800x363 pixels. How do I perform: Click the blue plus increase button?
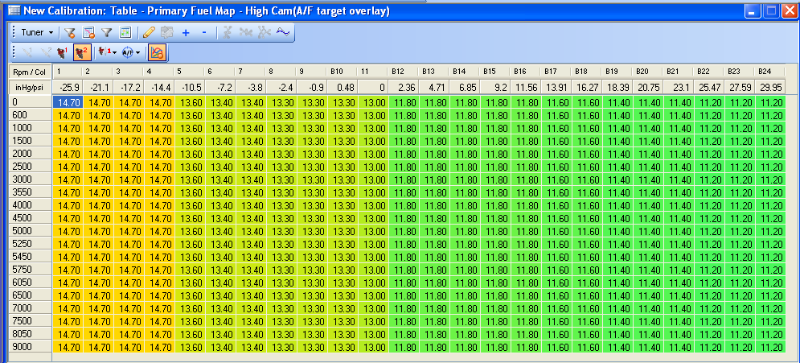(x=186, y=33)
